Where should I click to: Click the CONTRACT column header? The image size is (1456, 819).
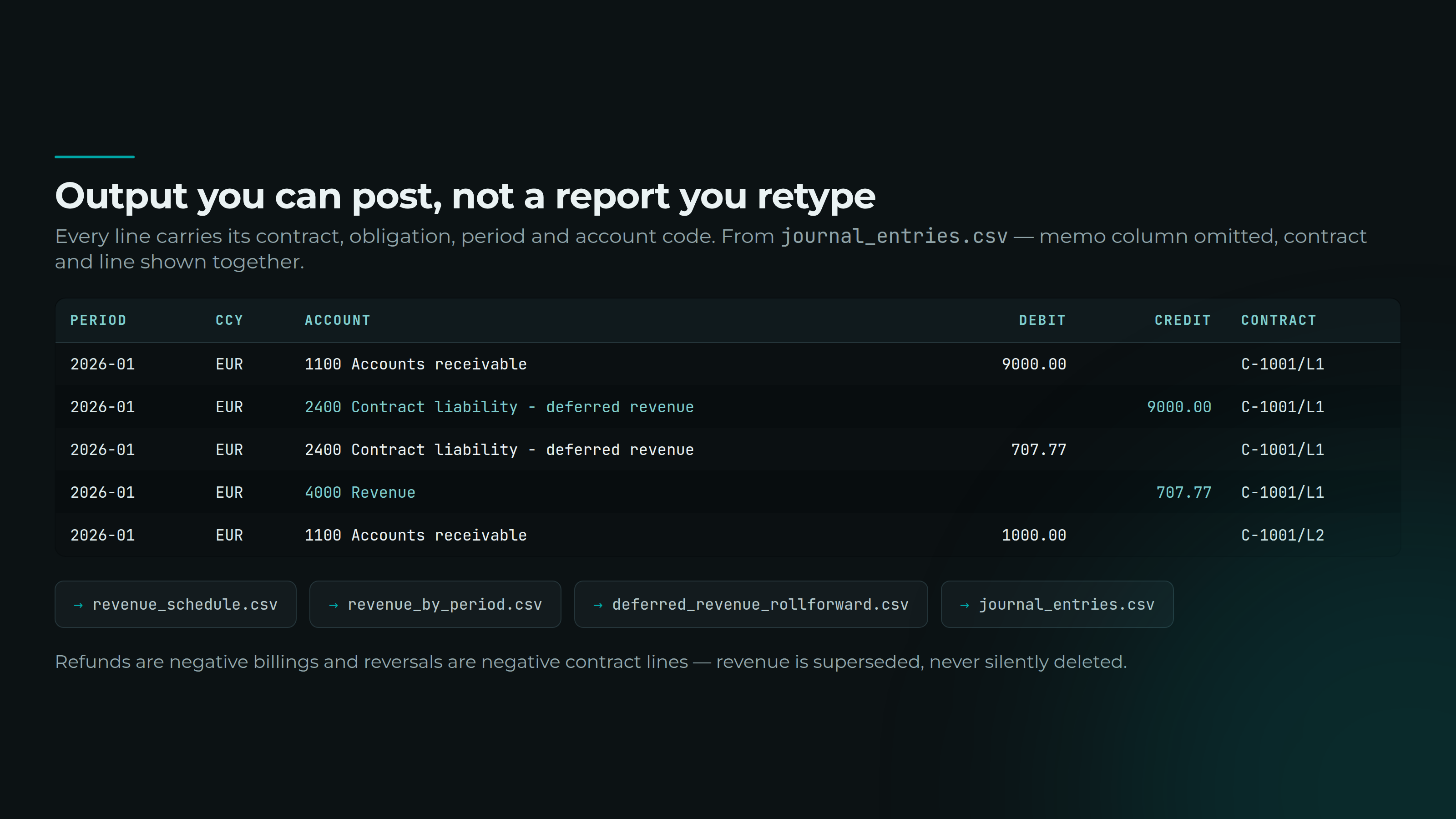tap(1279, 320)
